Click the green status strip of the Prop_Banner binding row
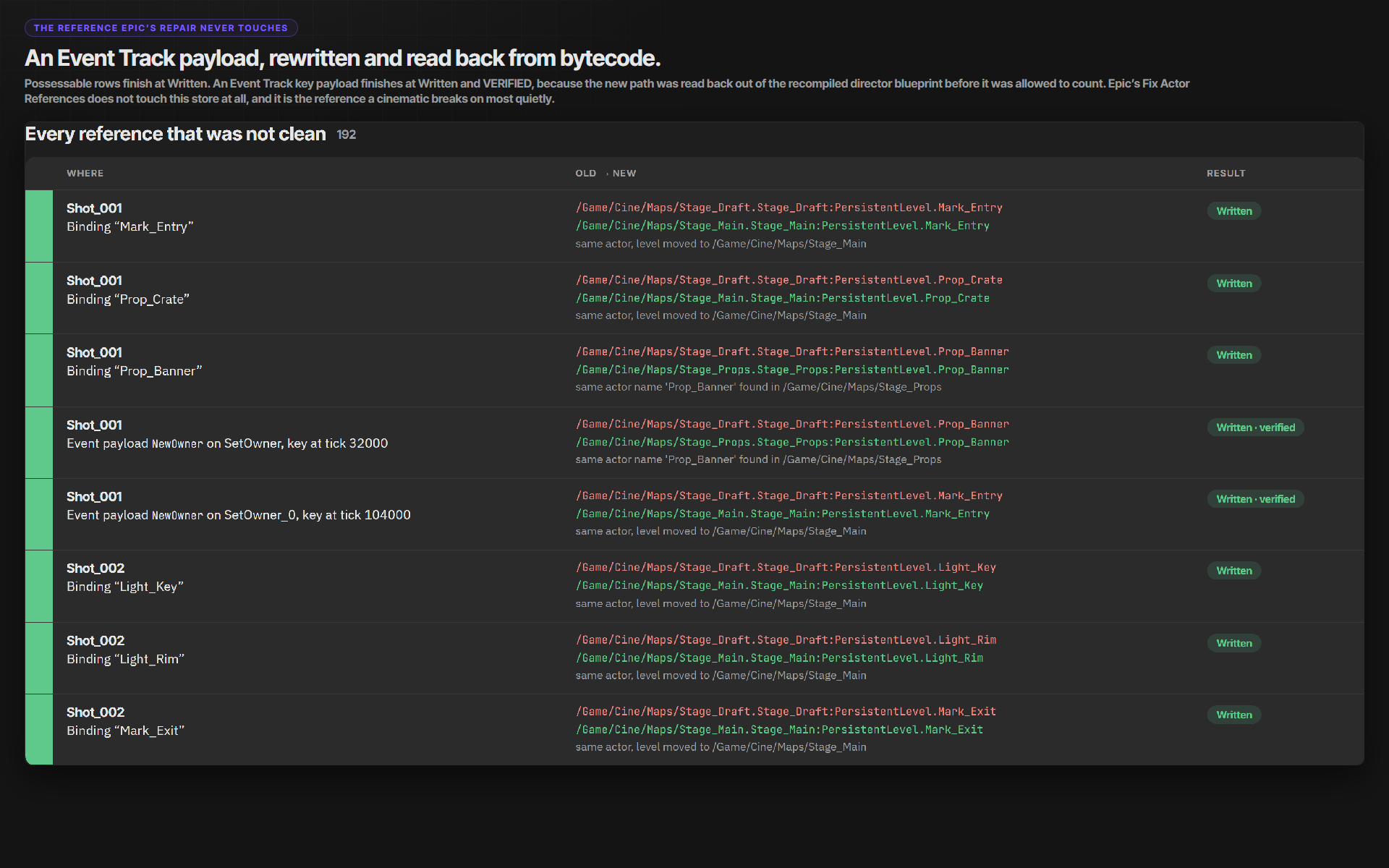Viewport: 1389px width, 868px height. coord(39,370)
